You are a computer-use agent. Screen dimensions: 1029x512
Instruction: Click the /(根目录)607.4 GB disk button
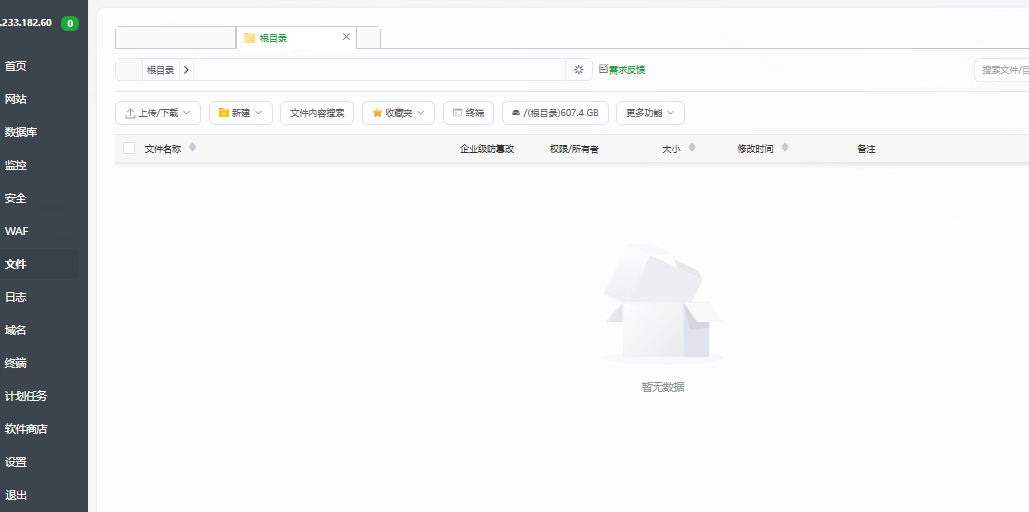[555, 113]
